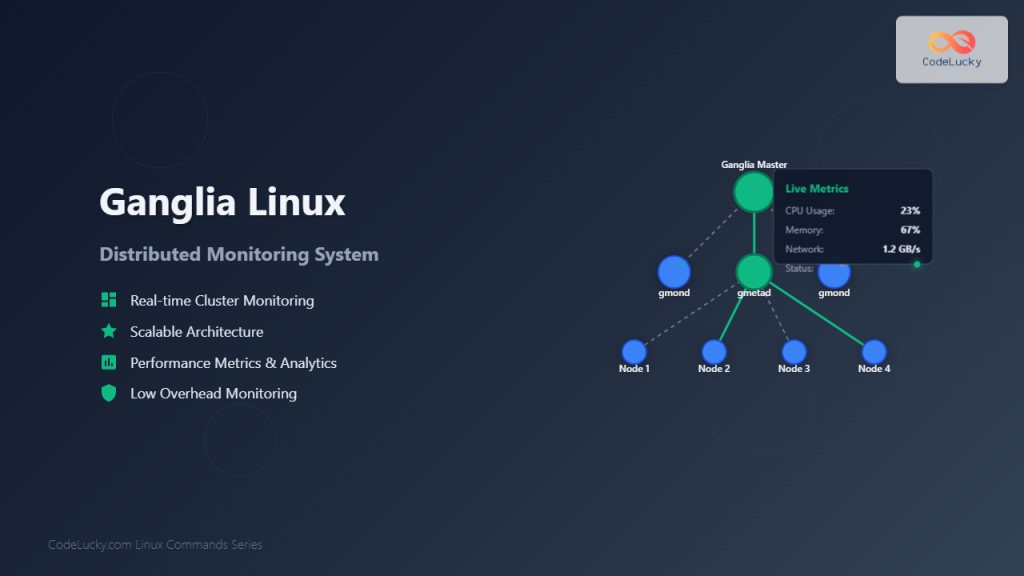This screenshot has height=576, width=1024.
Task: Select the Ganglia Linux title
Action: [221, 202]
